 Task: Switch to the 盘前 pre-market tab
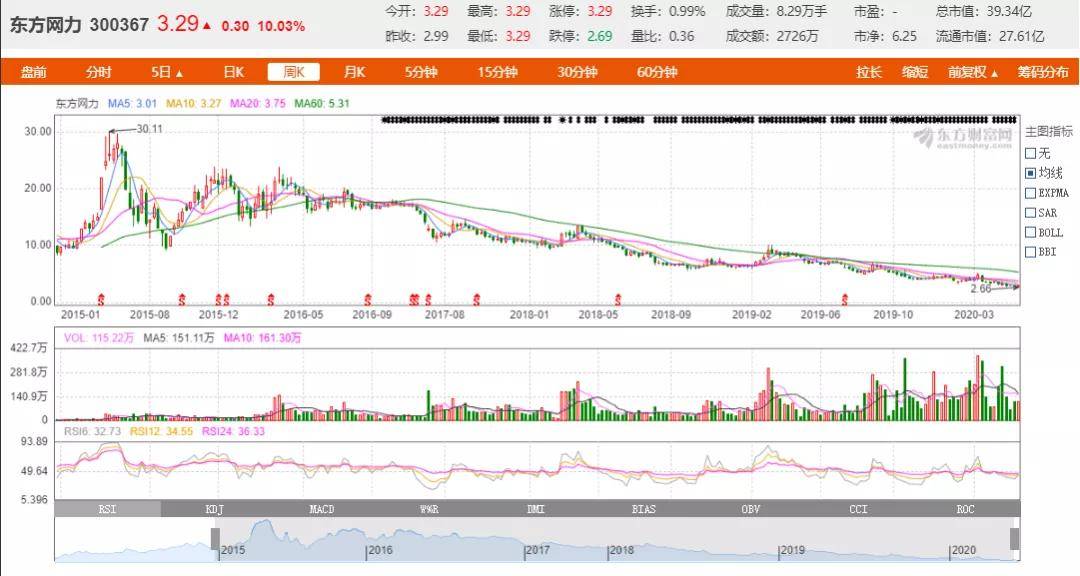[x=33, y=72]
